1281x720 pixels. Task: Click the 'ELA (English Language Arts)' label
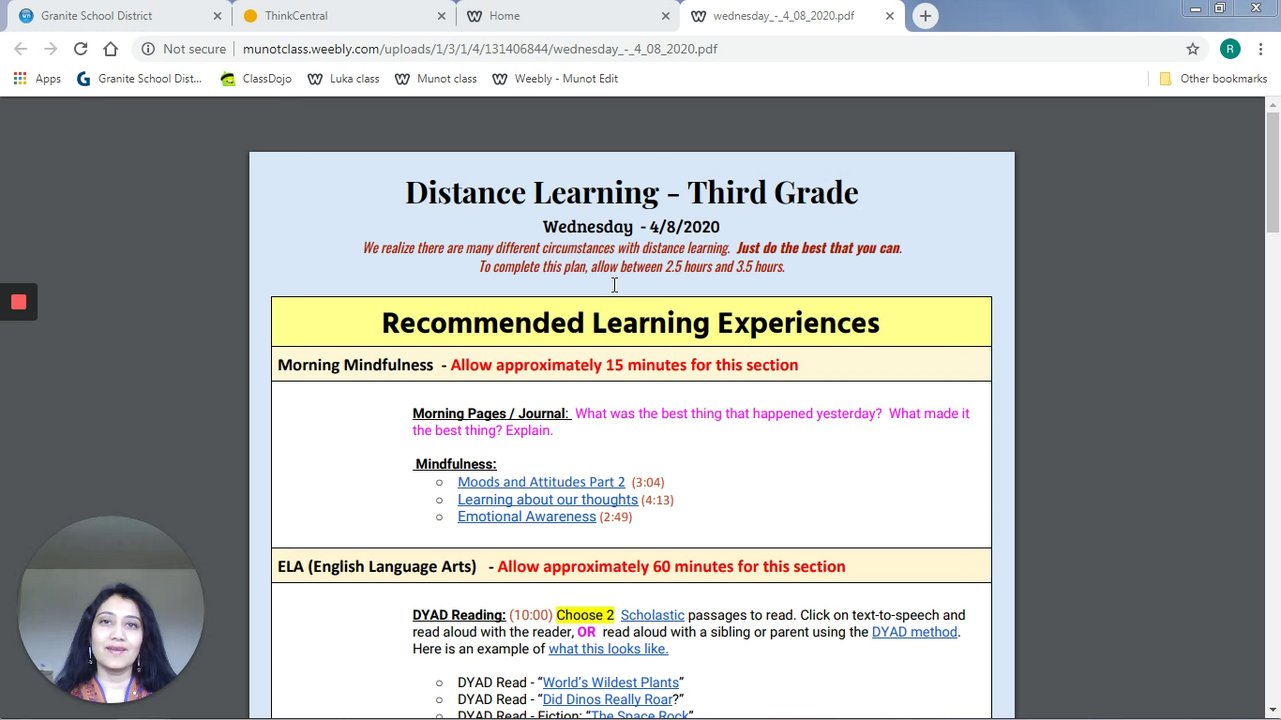click(377, 566)
